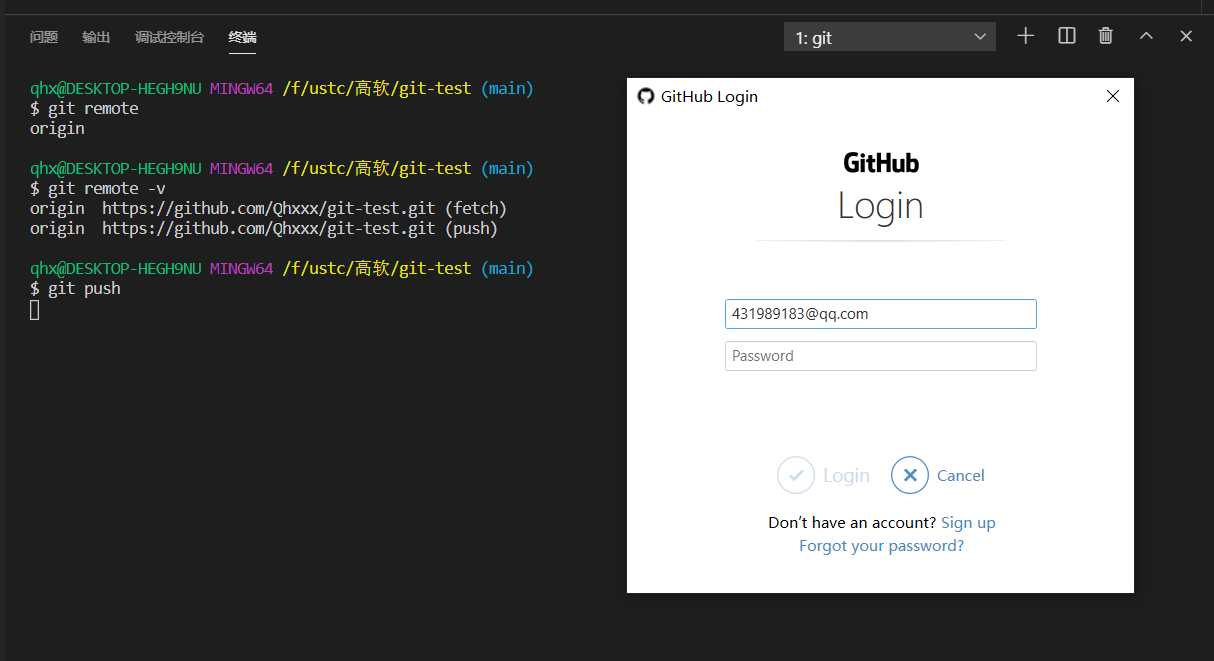Viewport: 1214px width, 661px height.
Task: Click the push URL line of origin
Action: [264, 228]
